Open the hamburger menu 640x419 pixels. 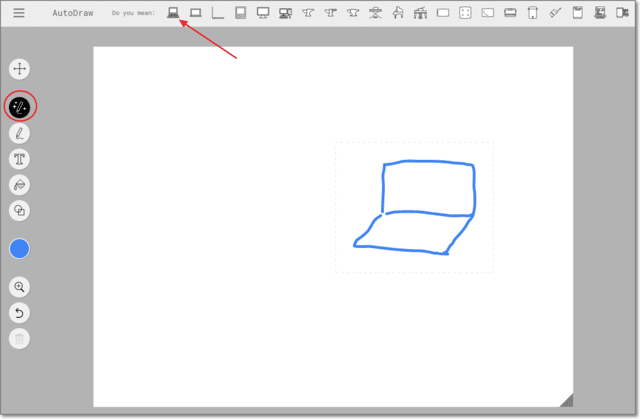coord(19,14)
